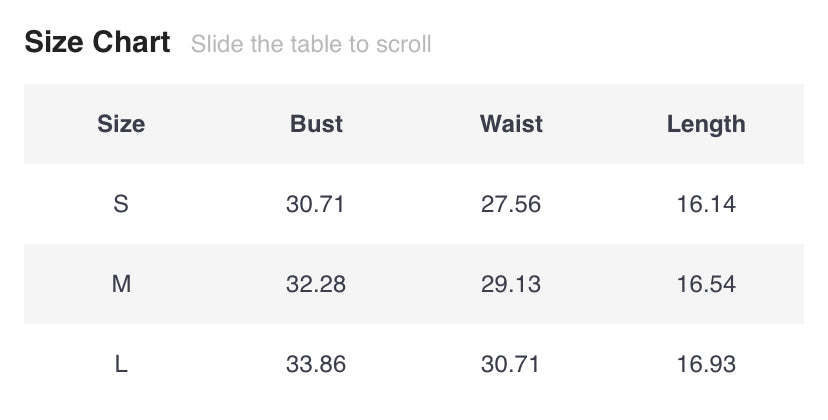Click waist value 29.13 for size M
This screenshot has width=828, height=420.
(x=511, y=284)
